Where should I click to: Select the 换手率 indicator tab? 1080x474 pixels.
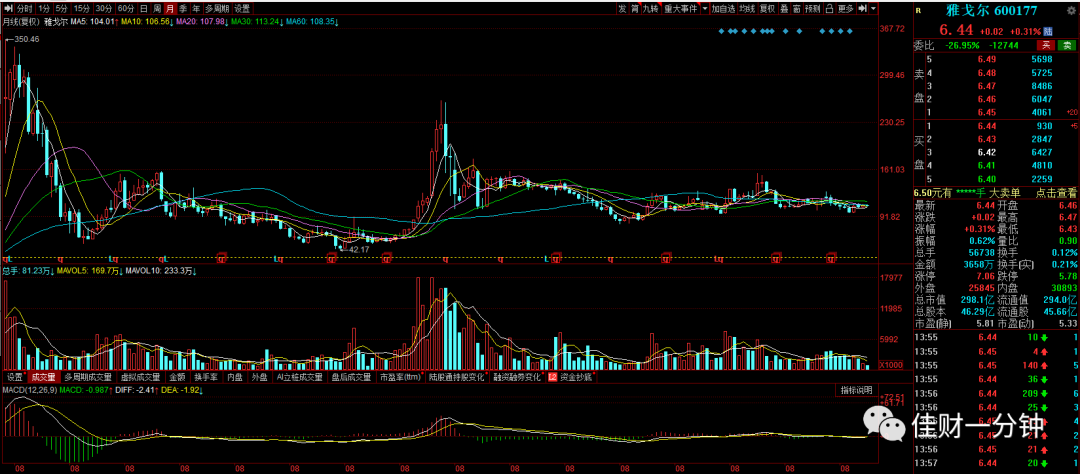(206, 378)
